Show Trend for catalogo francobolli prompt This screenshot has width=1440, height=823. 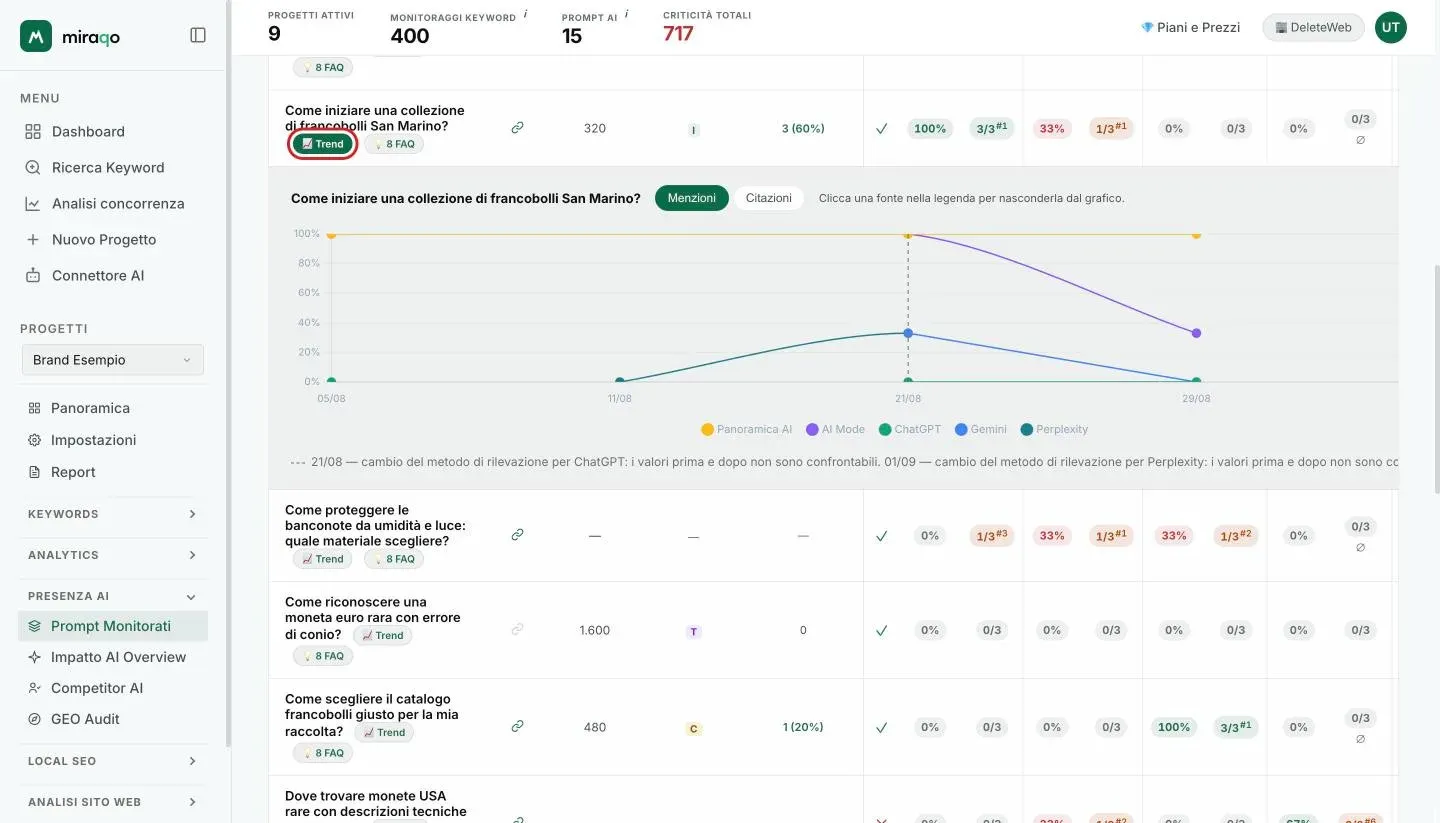pyautogui.click(x=384, y=732)
